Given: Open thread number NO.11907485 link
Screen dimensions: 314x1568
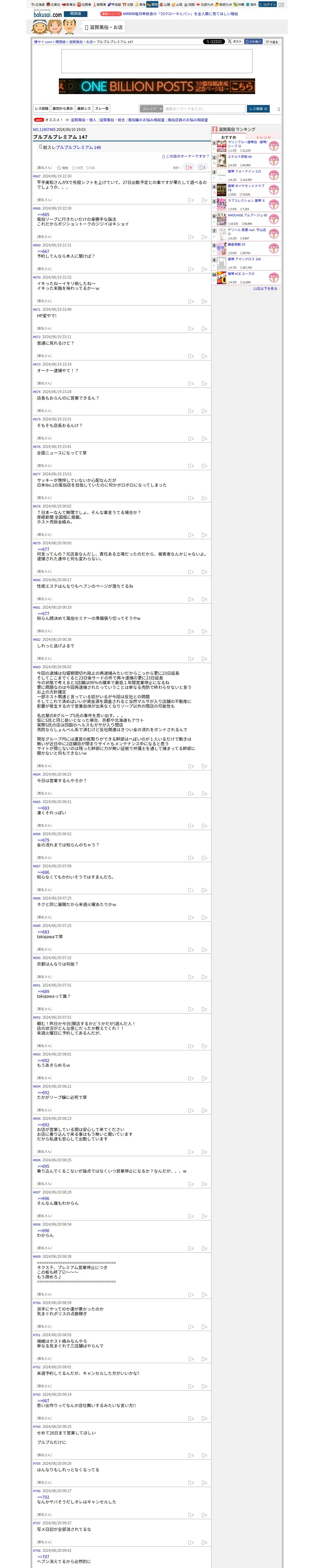Looking at the screenshot, I should tap(44, 130).
